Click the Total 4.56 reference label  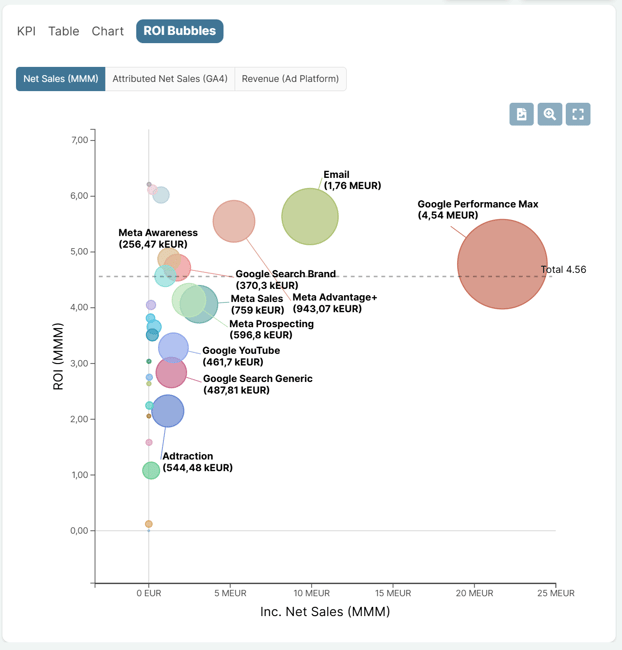[563, 269]
